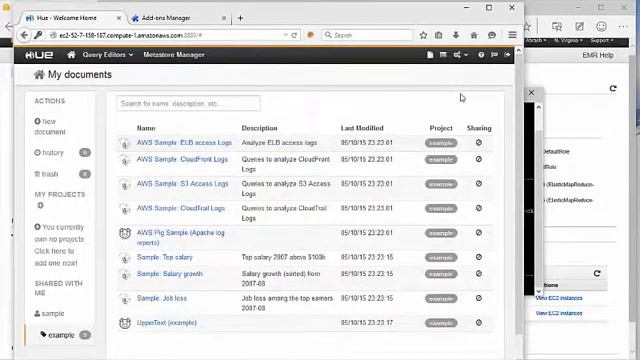Click the flag tour icon in Hue navbar
Screen dimensions: 640x360
point(494,55)
